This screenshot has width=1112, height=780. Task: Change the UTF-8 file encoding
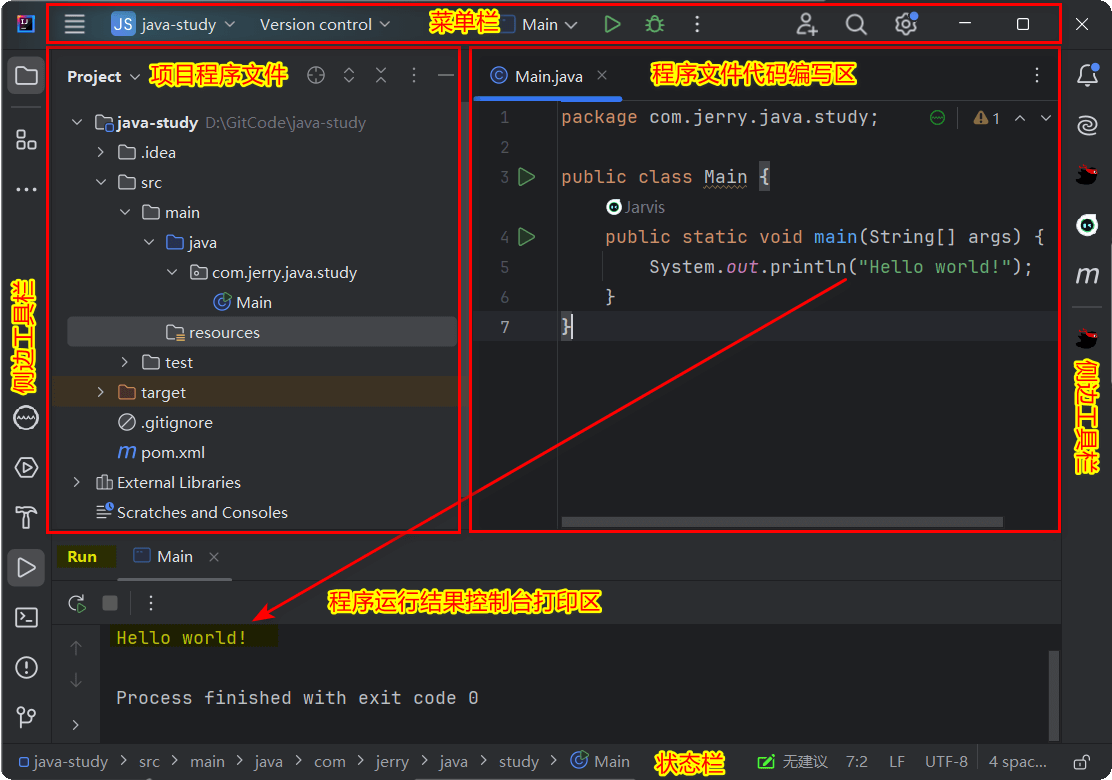[946, 762]
